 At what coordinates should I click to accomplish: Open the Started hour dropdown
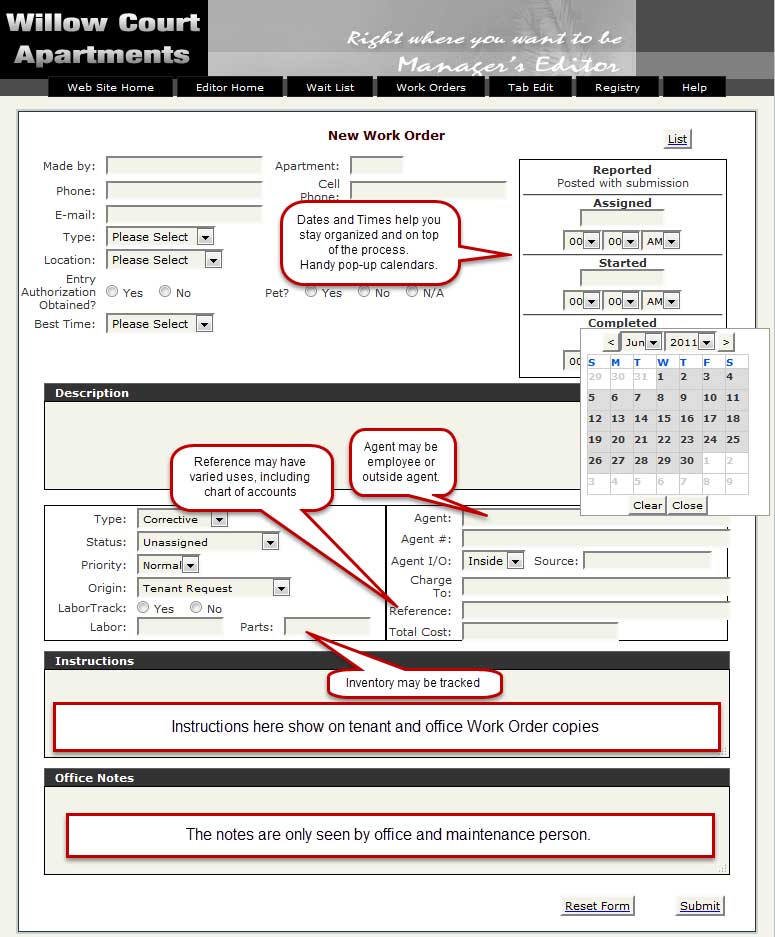pos(582,301)
